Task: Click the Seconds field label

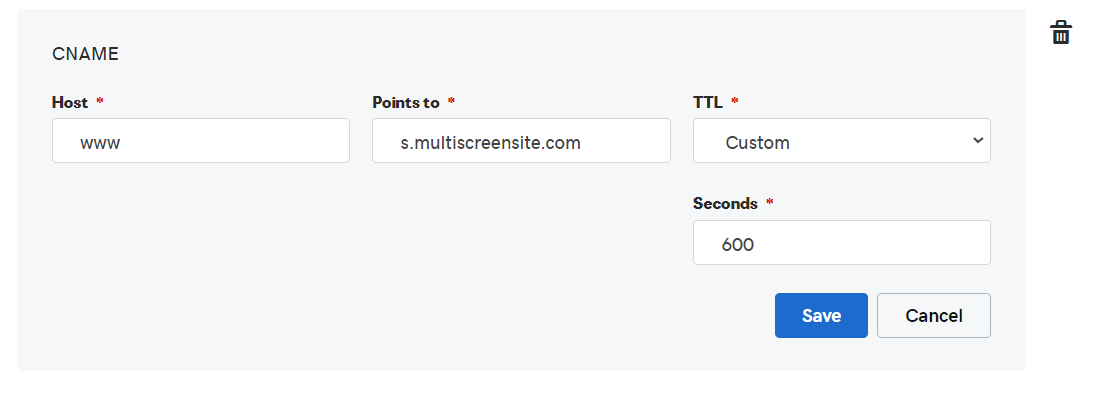Action: (725, 203)
